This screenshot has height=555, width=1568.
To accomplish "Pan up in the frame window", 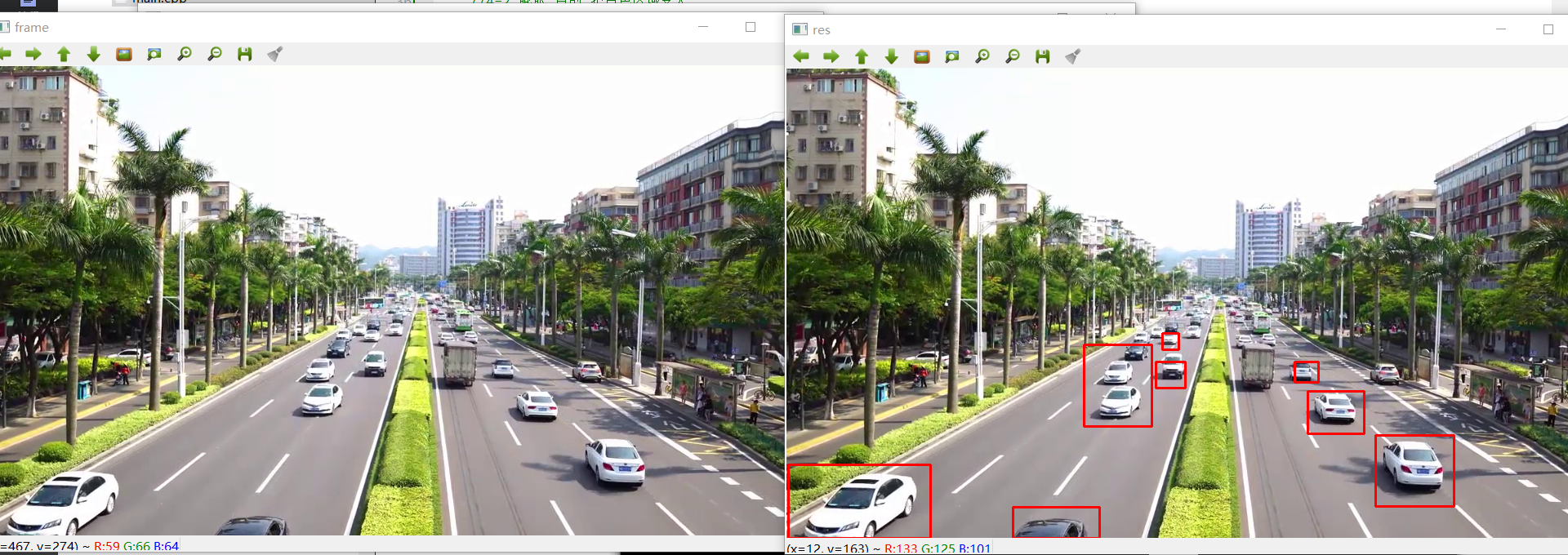I will (x=64, y=54).
